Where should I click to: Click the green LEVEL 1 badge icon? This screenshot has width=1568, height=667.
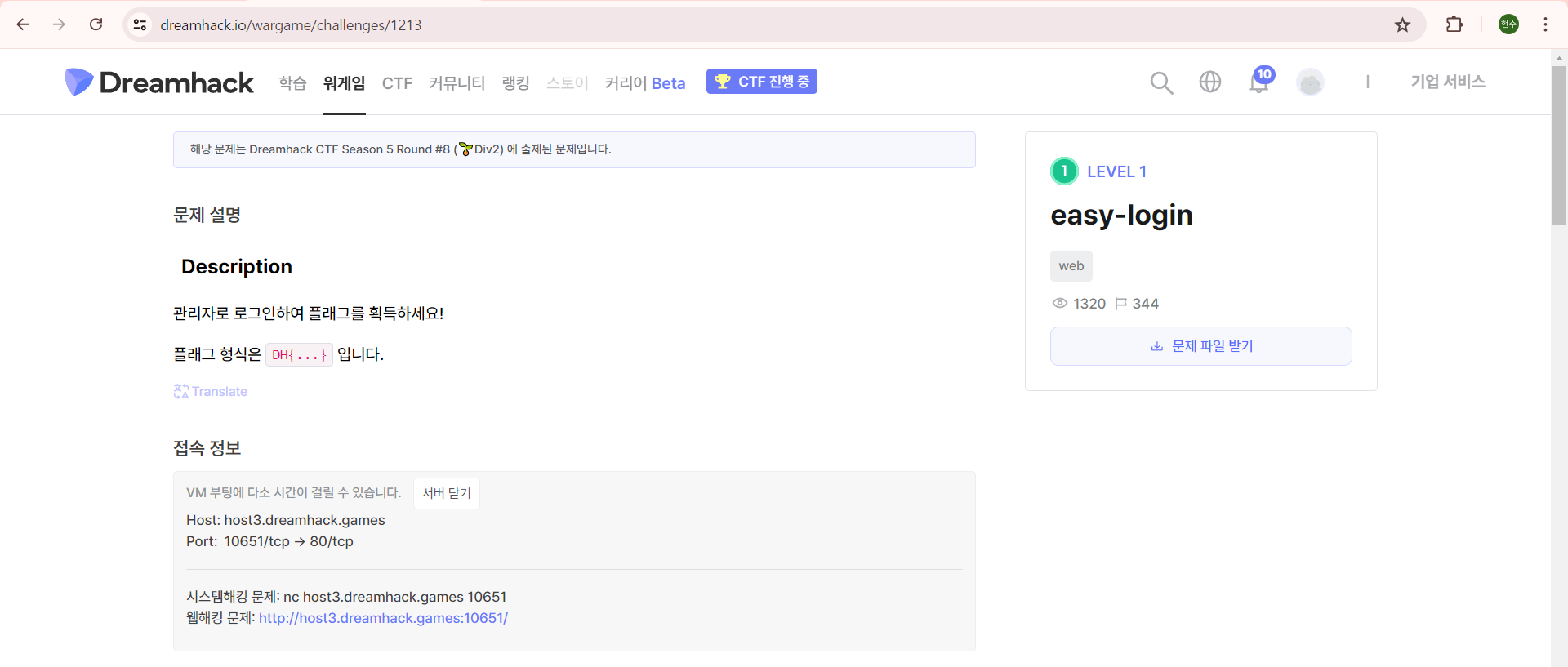1064,171
